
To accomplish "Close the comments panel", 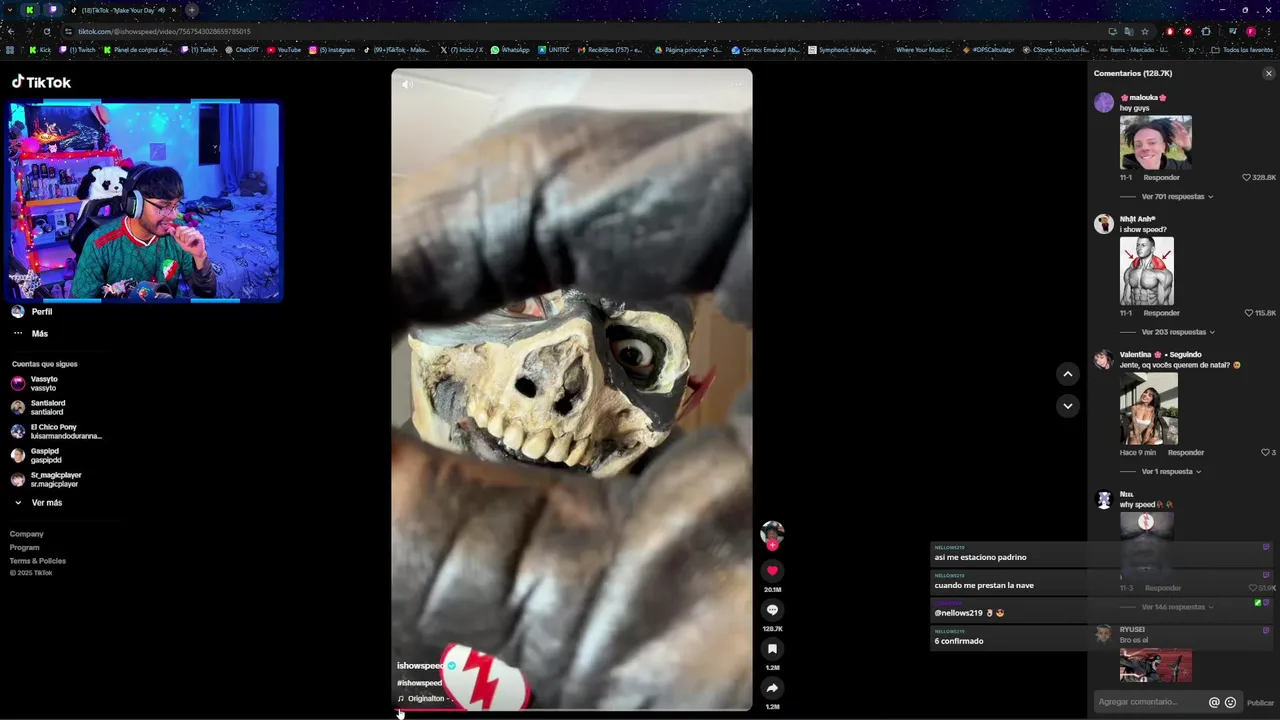I will 1269,73.
